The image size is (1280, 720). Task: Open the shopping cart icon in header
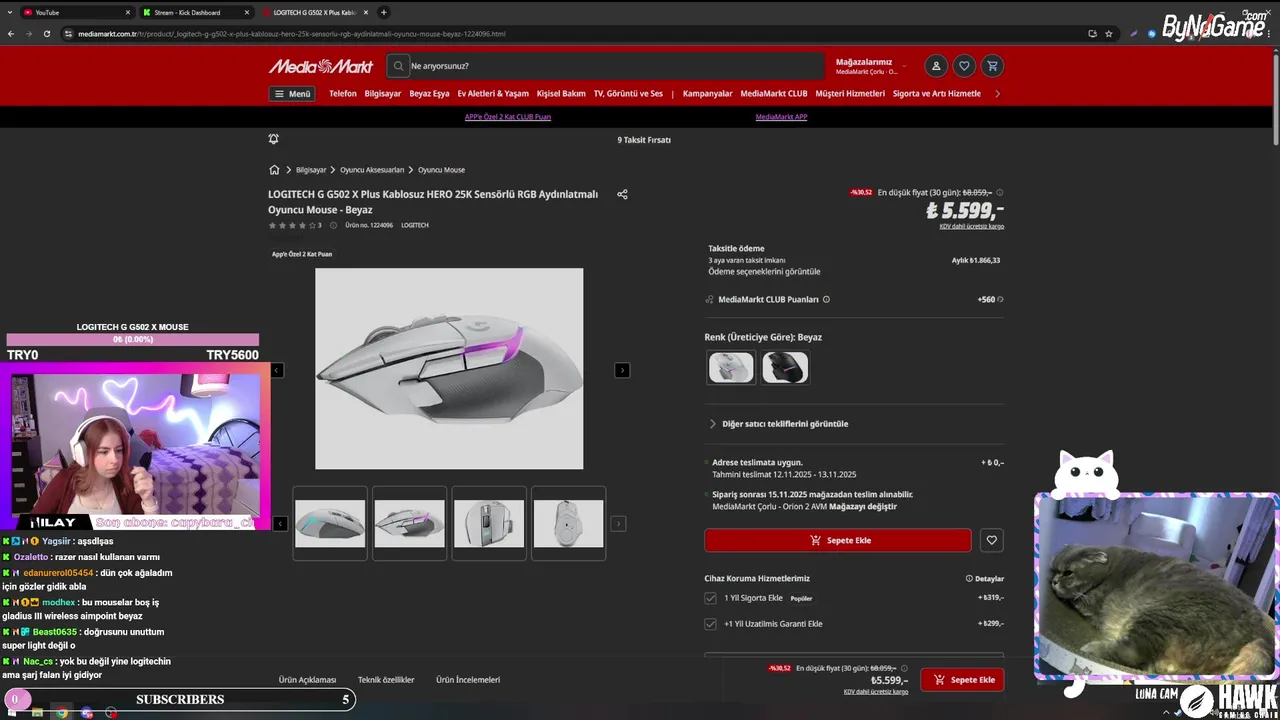pos(992,66)
